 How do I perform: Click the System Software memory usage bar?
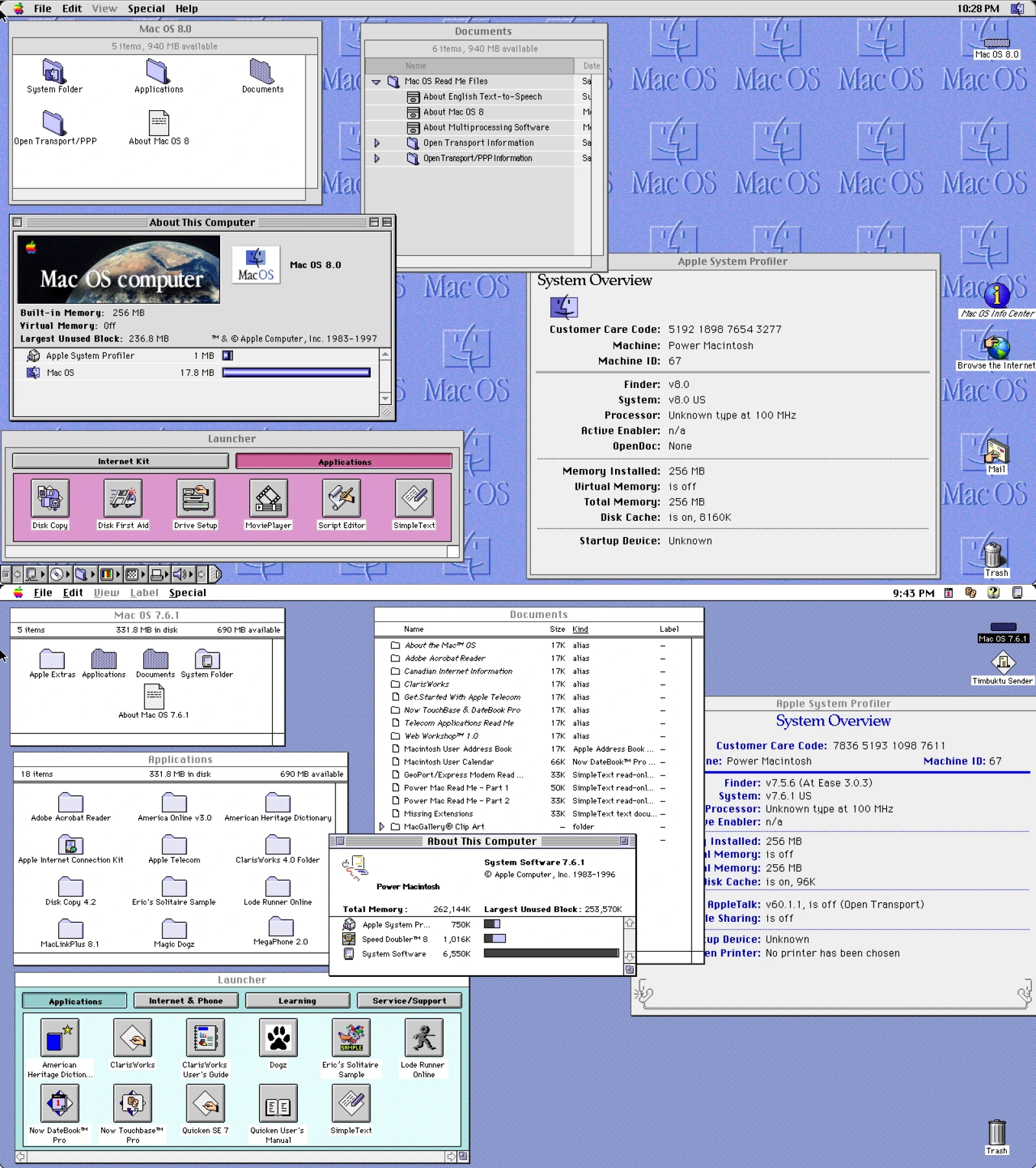pyautogui.click(x=551, y=953)
